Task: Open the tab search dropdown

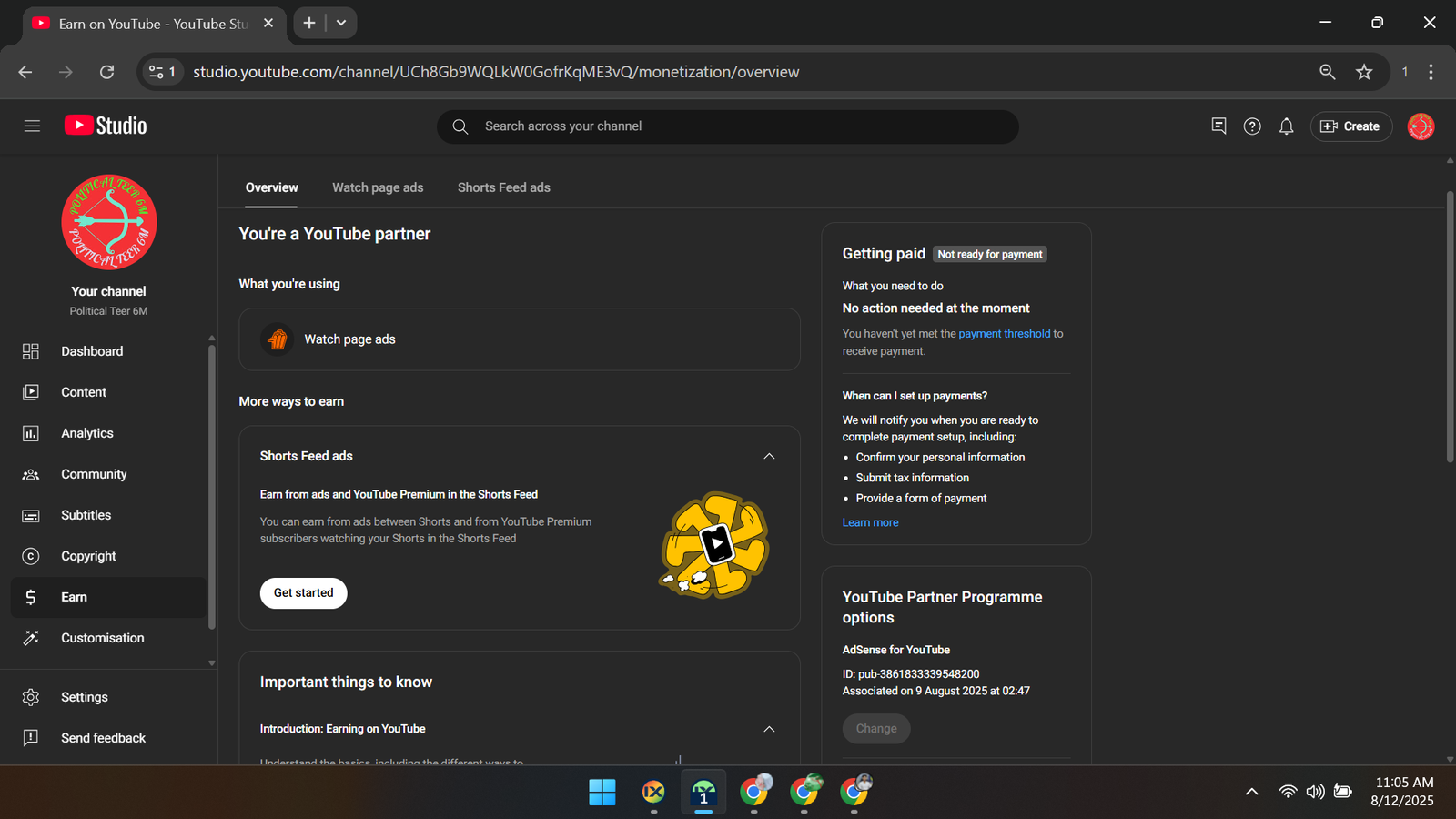Action: click(x=341, y=23)
